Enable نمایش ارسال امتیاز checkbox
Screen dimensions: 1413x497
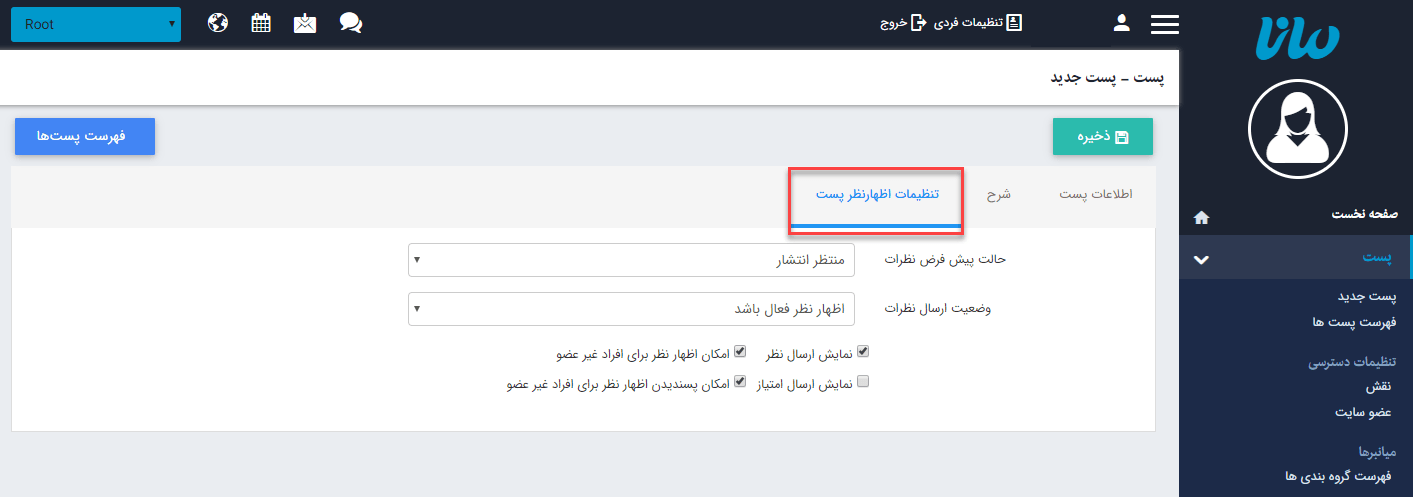(864, 381)
